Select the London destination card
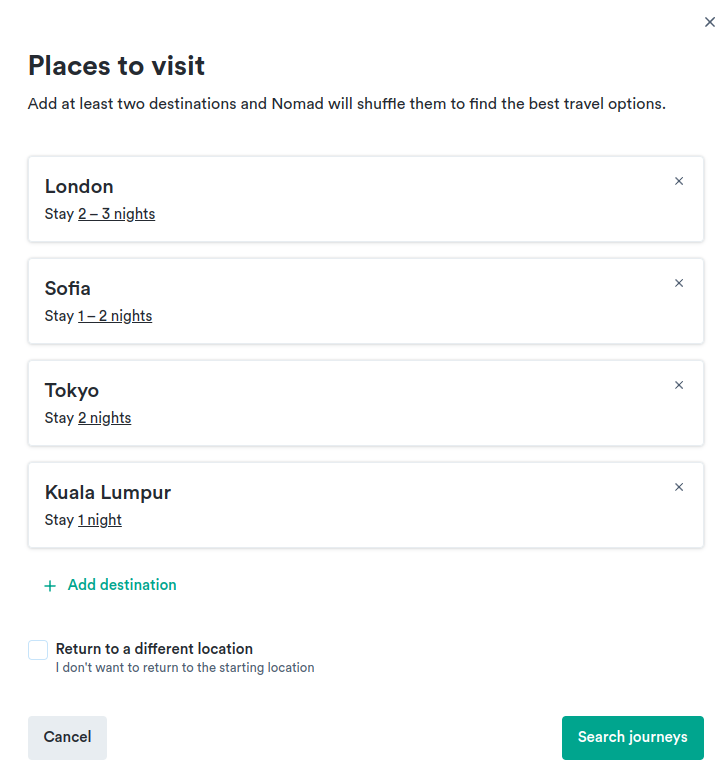 click(x=366, y=199)
